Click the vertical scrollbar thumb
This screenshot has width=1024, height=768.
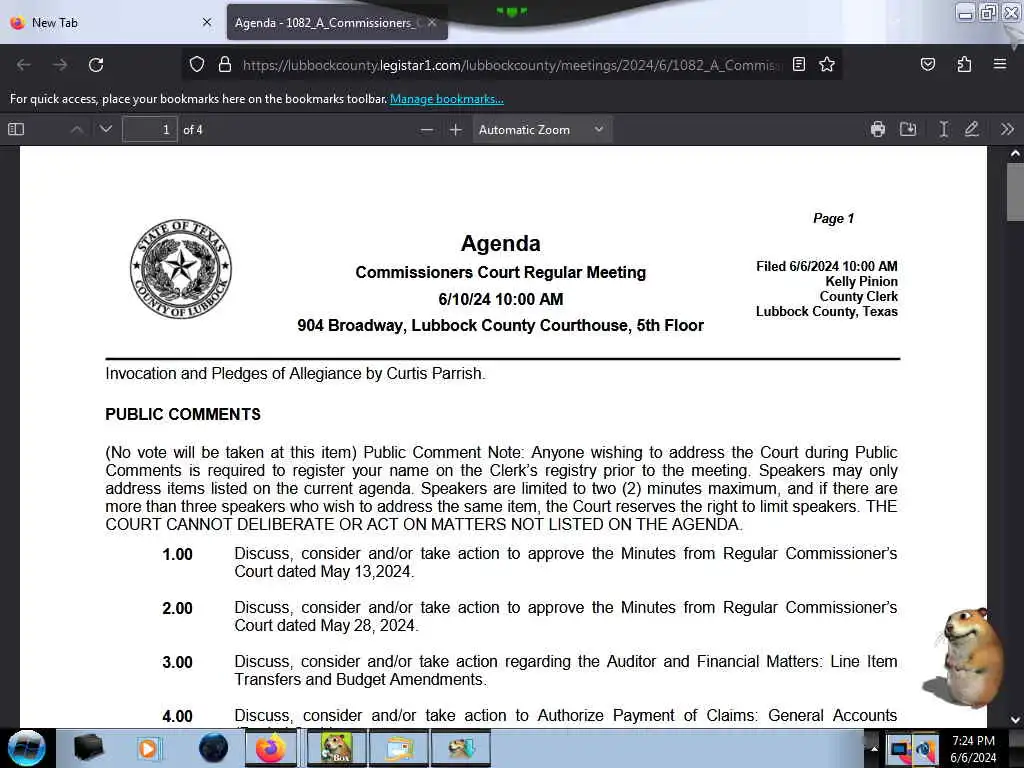(x=1015, y=192)
